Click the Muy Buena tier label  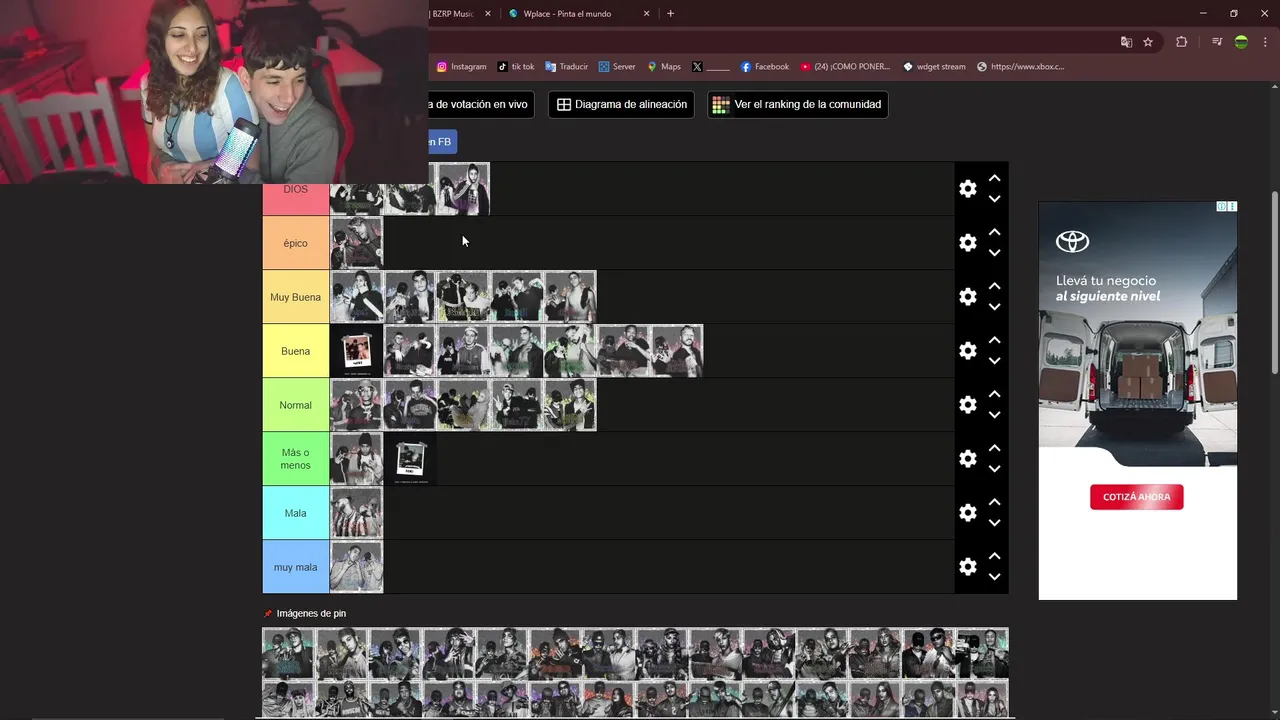point(296,297)
